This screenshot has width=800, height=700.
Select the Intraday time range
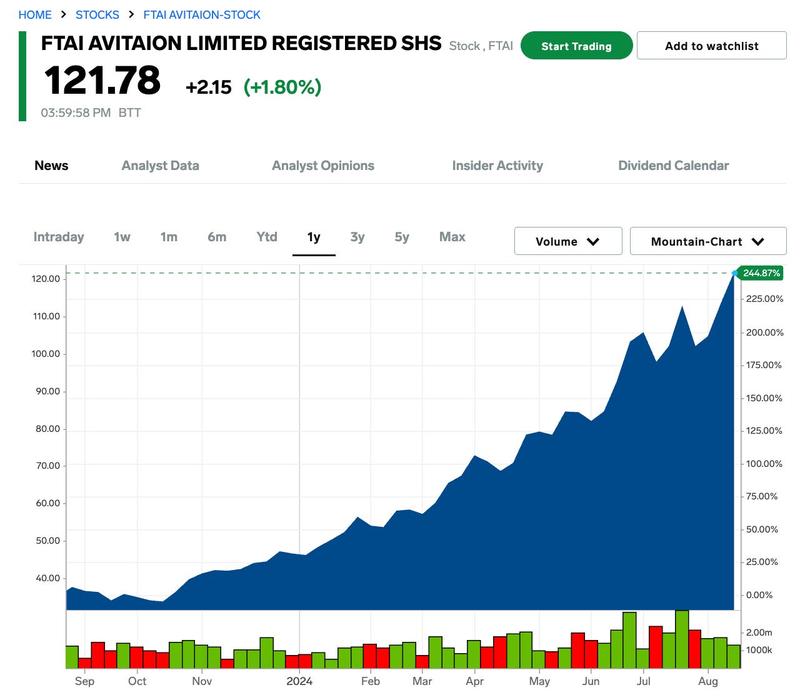[59, 237]
